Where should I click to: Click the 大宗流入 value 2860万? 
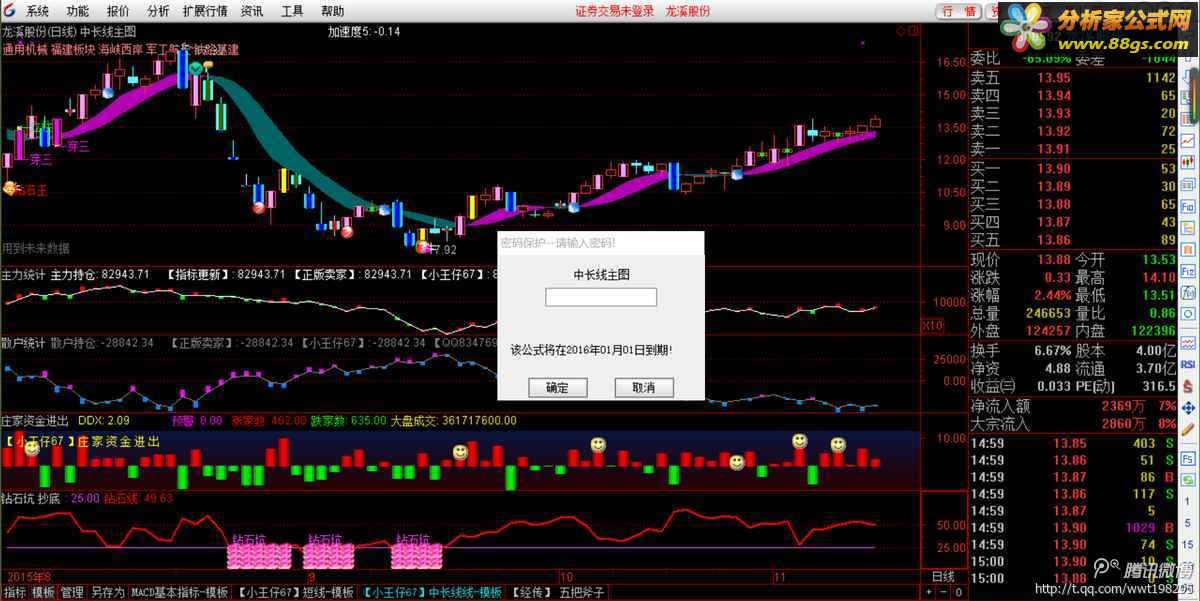[1124, 424]
